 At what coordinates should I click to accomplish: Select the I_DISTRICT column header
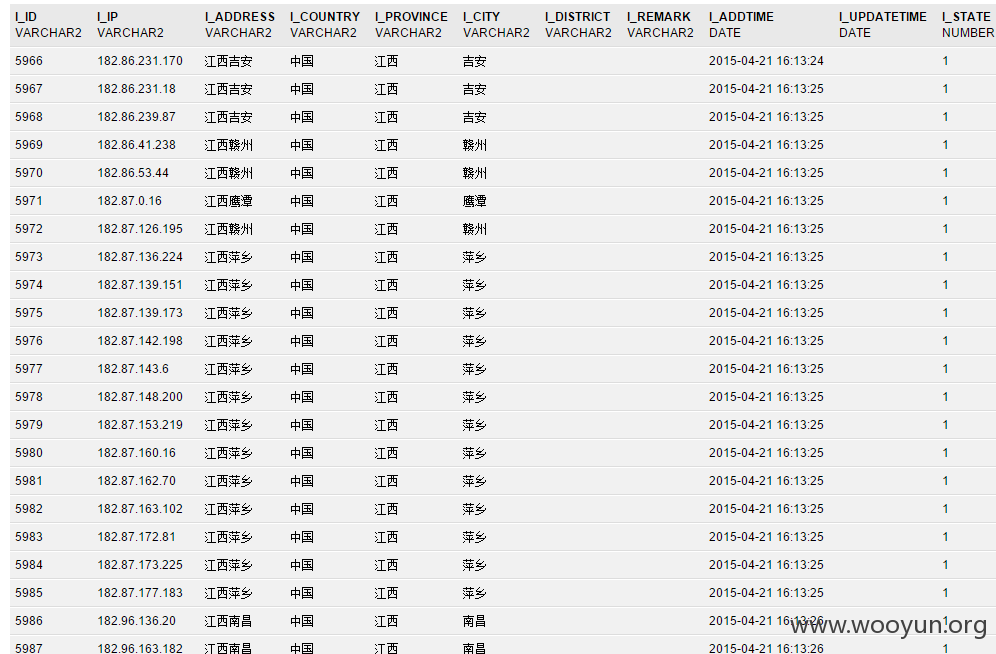point(577,17)
